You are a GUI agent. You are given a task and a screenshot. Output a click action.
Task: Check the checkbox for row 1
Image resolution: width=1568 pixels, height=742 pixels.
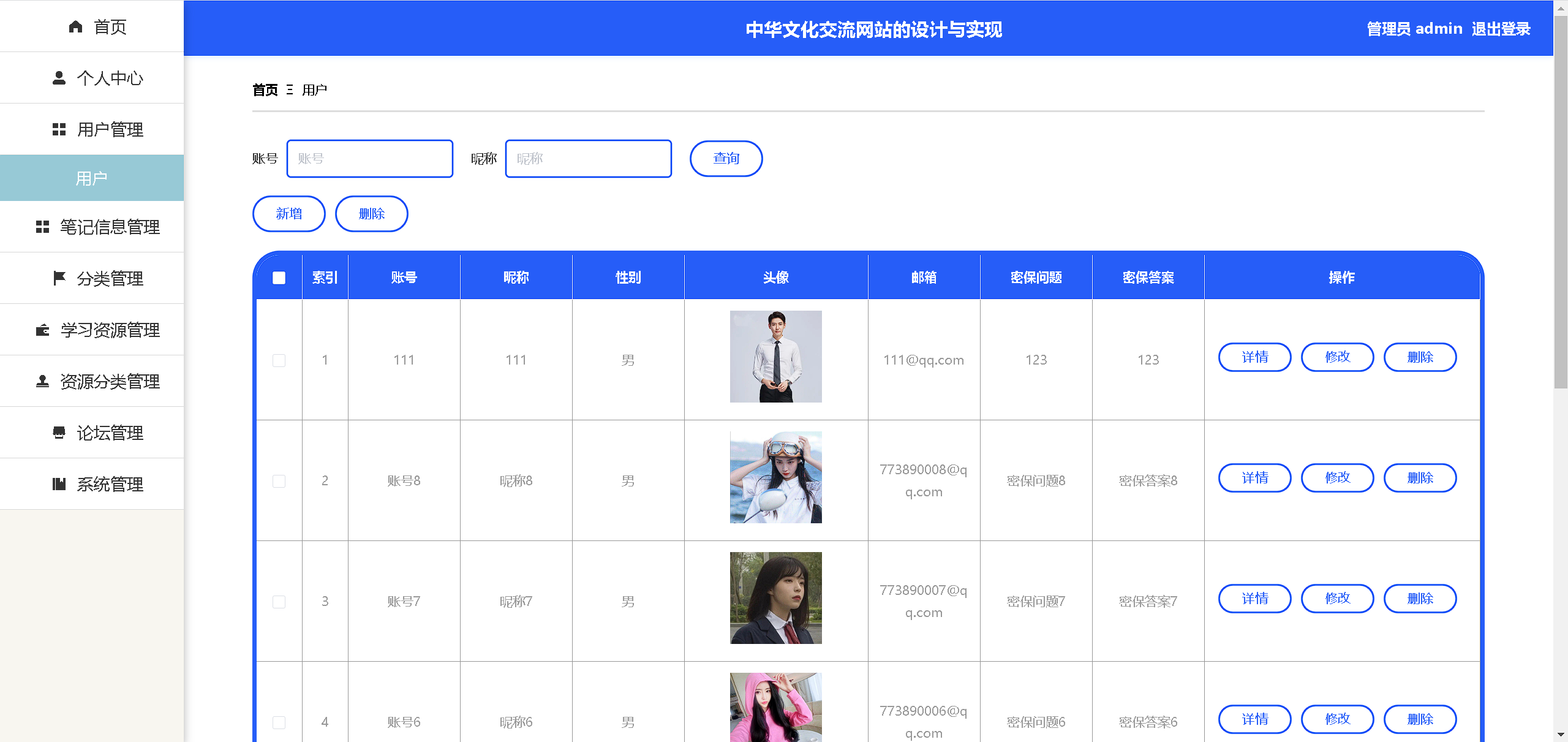[279, 360]
